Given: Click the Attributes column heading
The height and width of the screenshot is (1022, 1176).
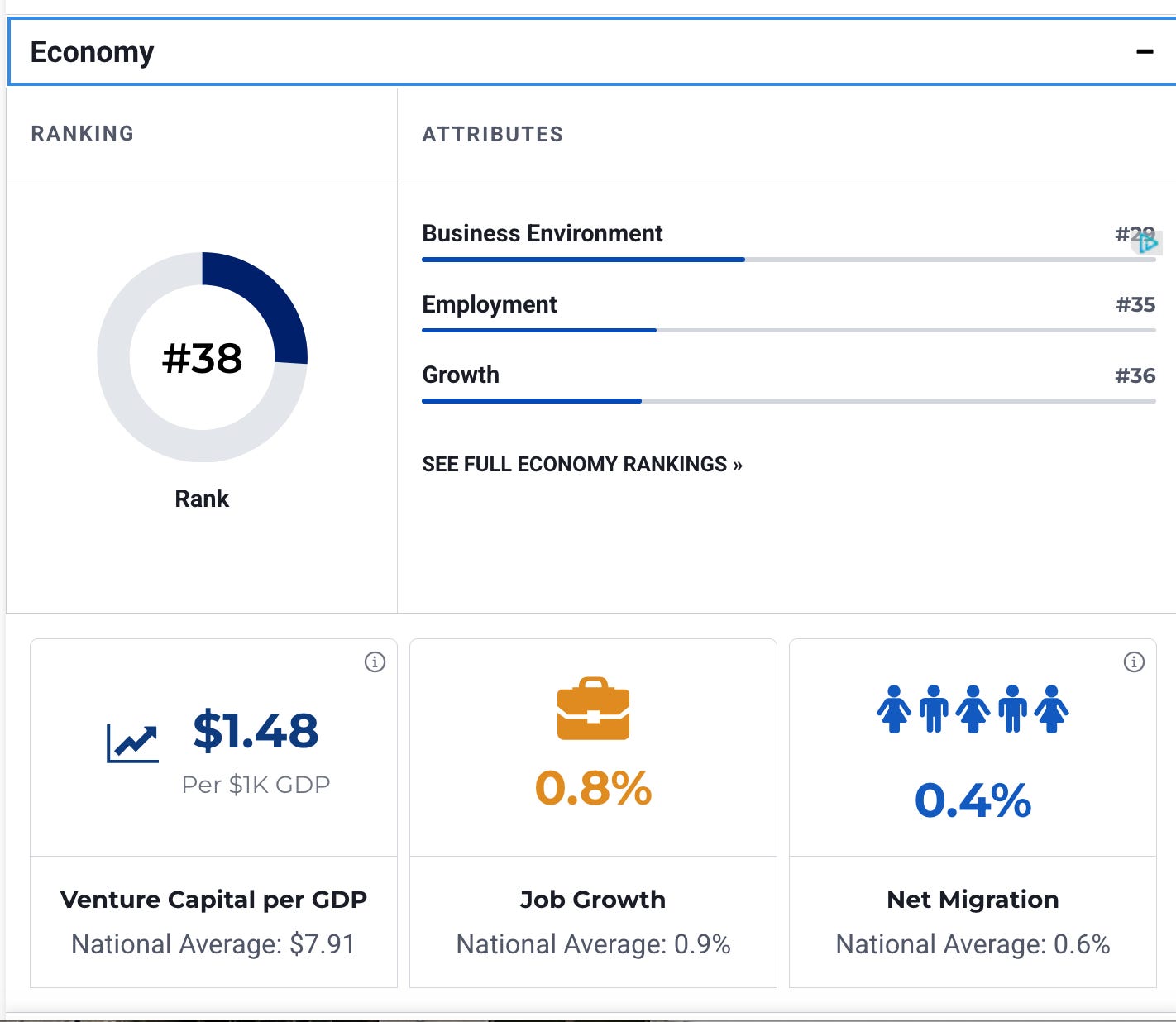Looking at the screenshot, I should click(493, 134).
